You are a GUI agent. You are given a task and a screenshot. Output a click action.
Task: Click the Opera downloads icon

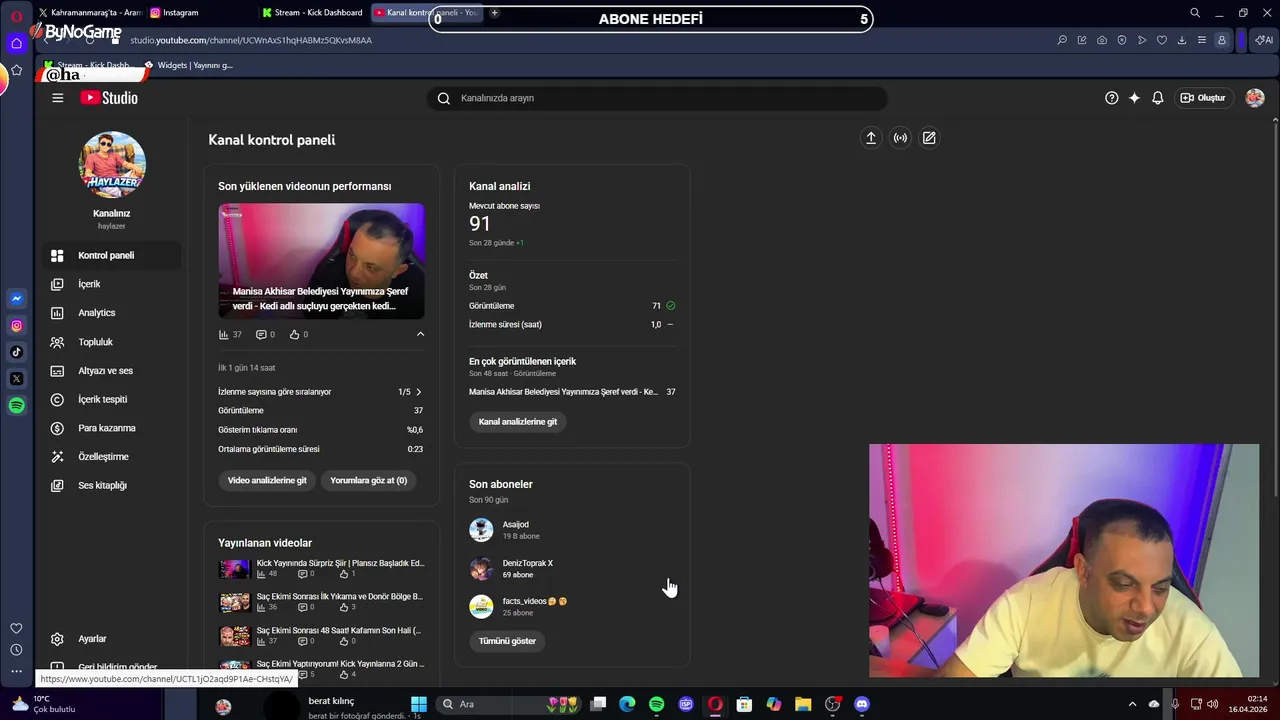click(x=1181, y=40)
